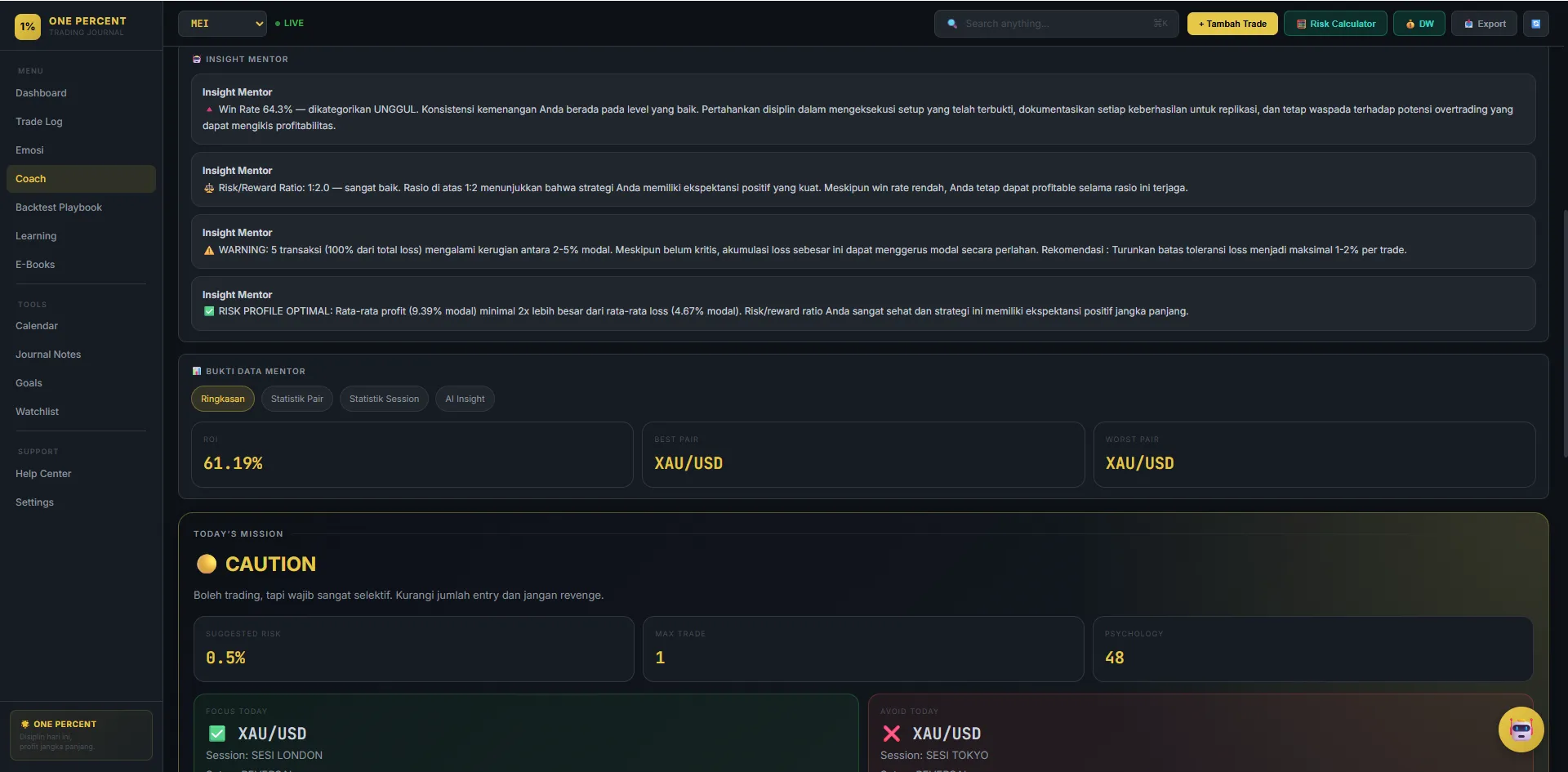Click the Psychology score 48 card
This screenshot has width=1568, height=772.
(x=1312, y=649)
